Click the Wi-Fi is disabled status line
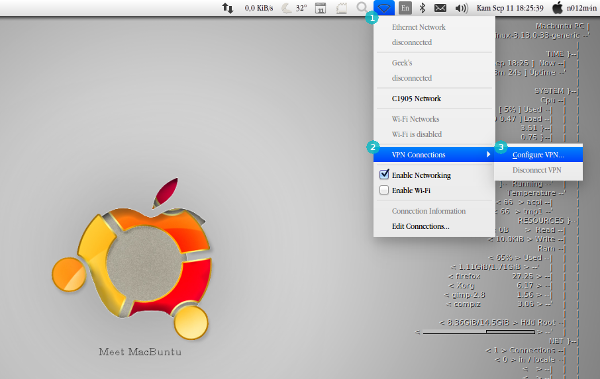Image resolution: width=600 pixels, height=379 pixels. click(x=417, y=134)
